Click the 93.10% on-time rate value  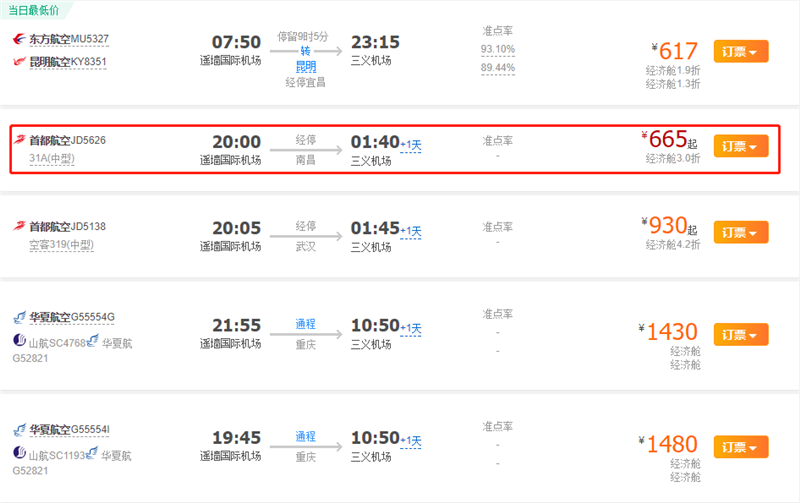[x=498, y=49]
